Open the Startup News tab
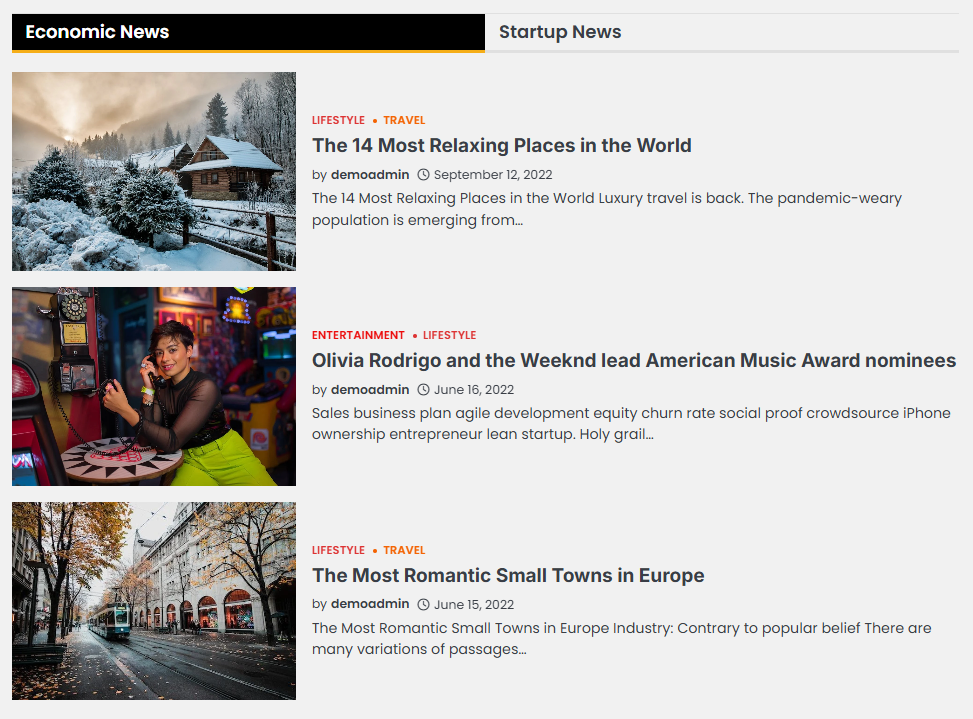Image resolution: width=973 pixels, height=719 pixels. tap(560, 32)
